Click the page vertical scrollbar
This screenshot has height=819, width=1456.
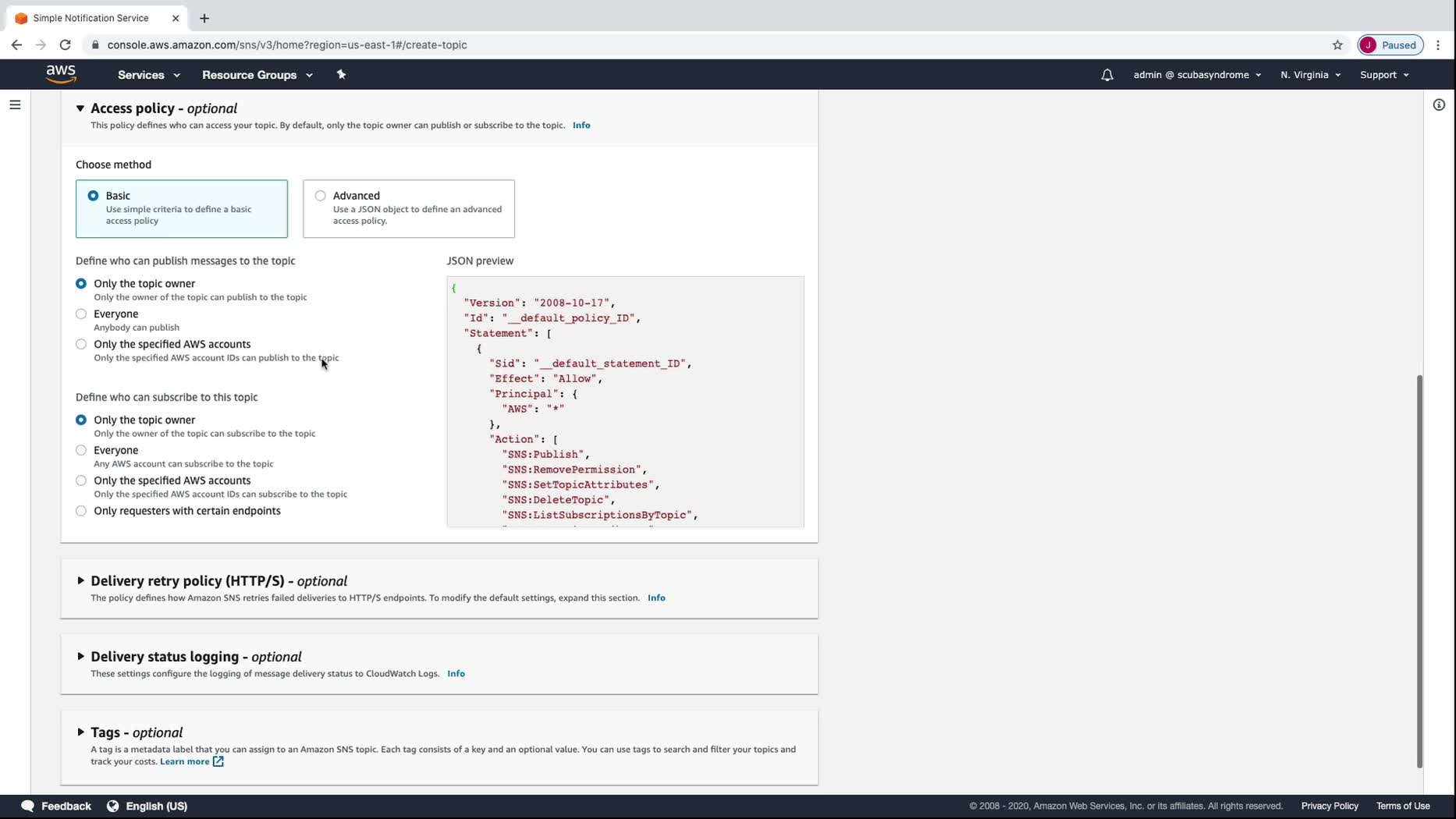pos(1419,572)
